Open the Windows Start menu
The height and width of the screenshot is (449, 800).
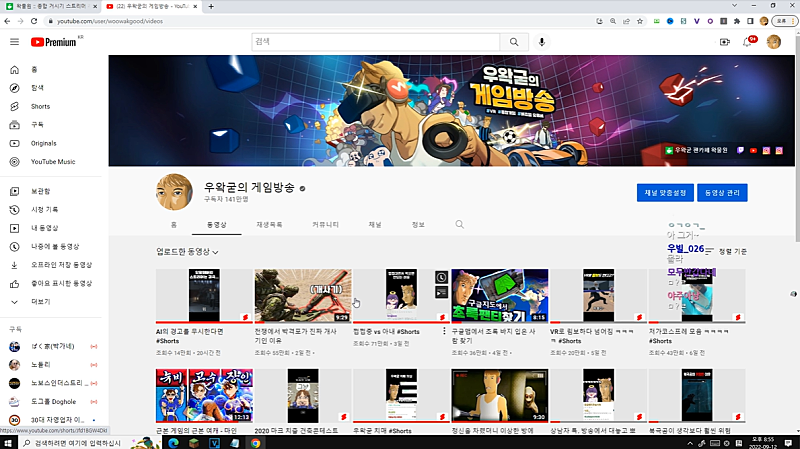8,443
